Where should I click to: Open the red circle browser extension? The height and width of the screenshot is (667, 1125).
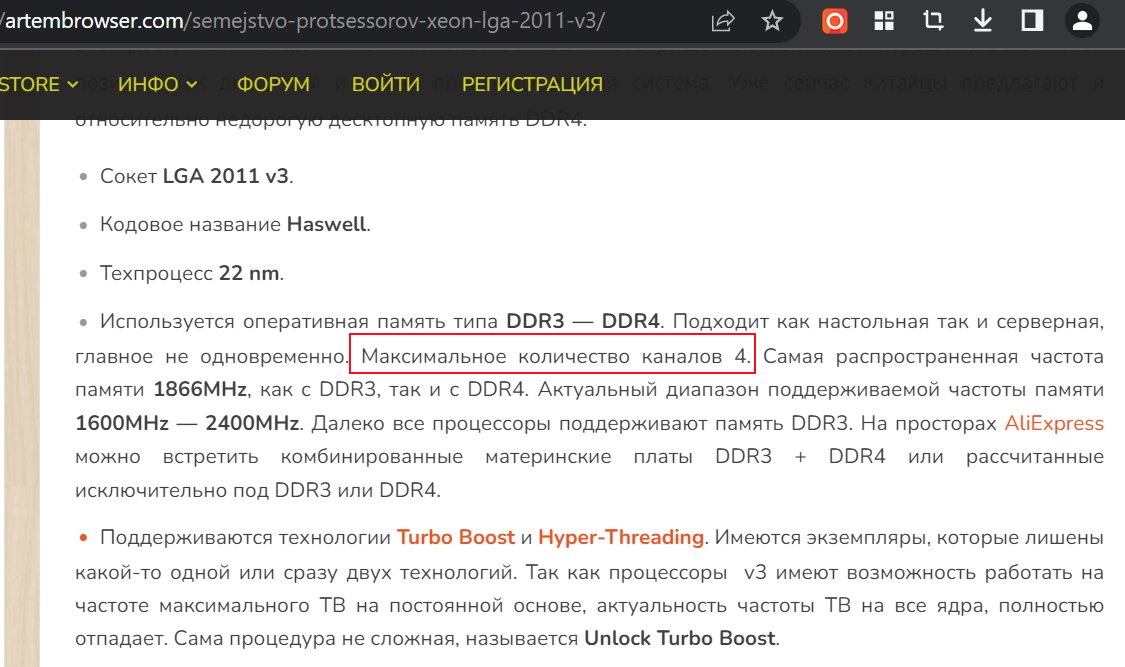coord(834,21)
